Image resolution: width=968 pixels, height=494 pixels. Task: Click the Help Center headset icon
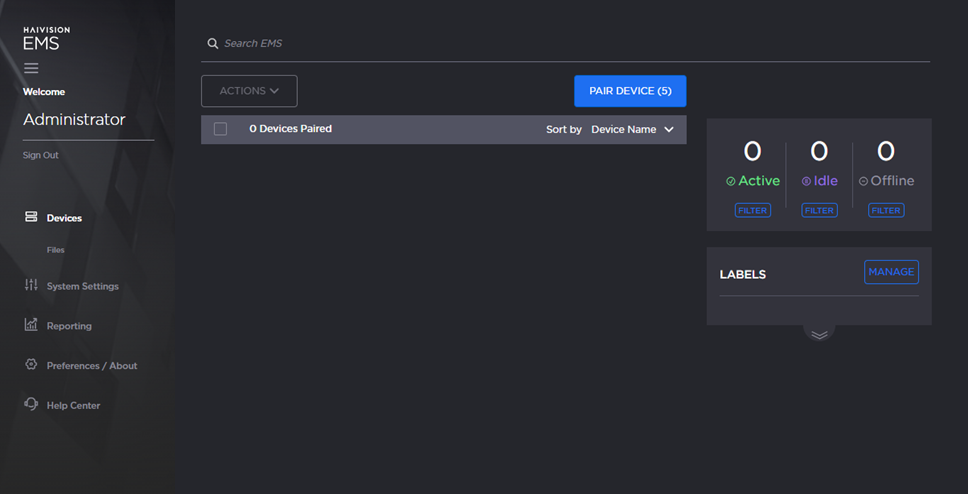[x=31, y=405]
